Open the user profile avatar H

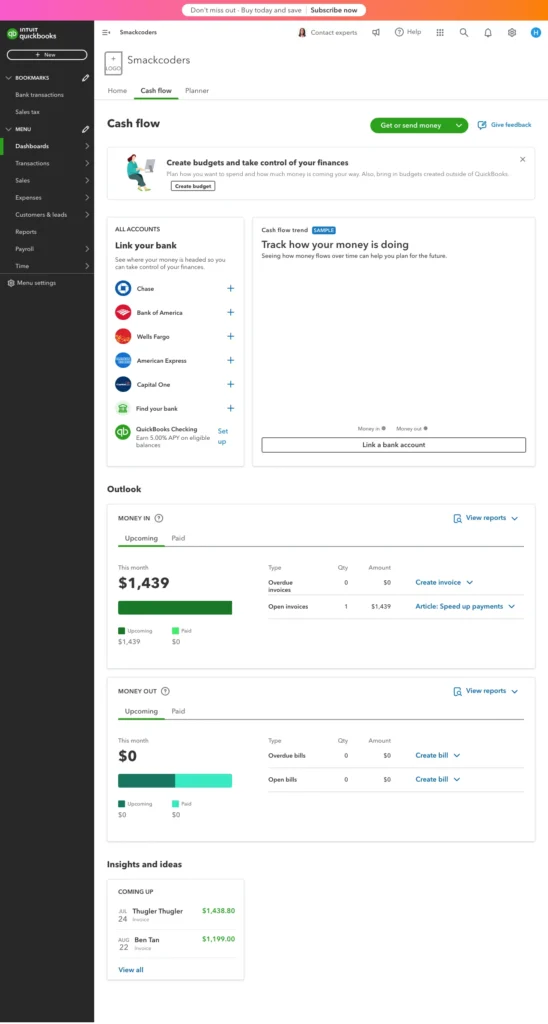[x=536, y=32]
